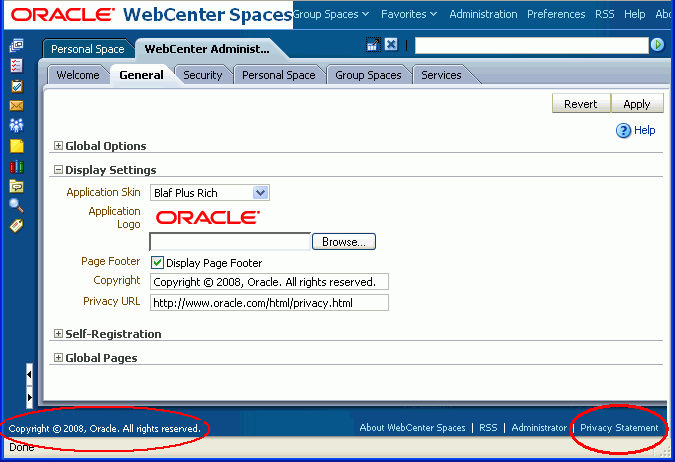Screen dimensions: 675x462
Task: Open the Application Skin dropdown
Action: click(x=210, y=192)
